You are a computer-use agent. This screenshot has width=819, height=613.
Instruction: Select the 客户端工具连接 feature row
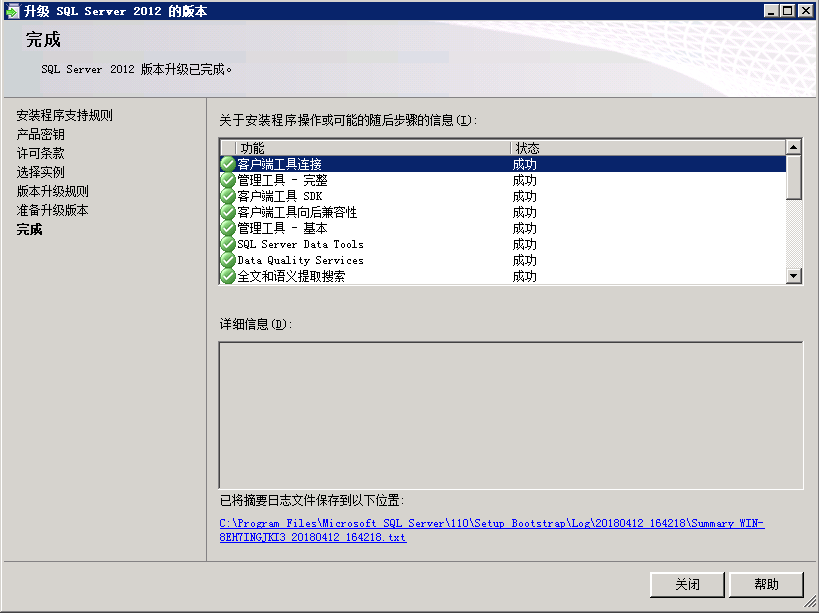503,164
